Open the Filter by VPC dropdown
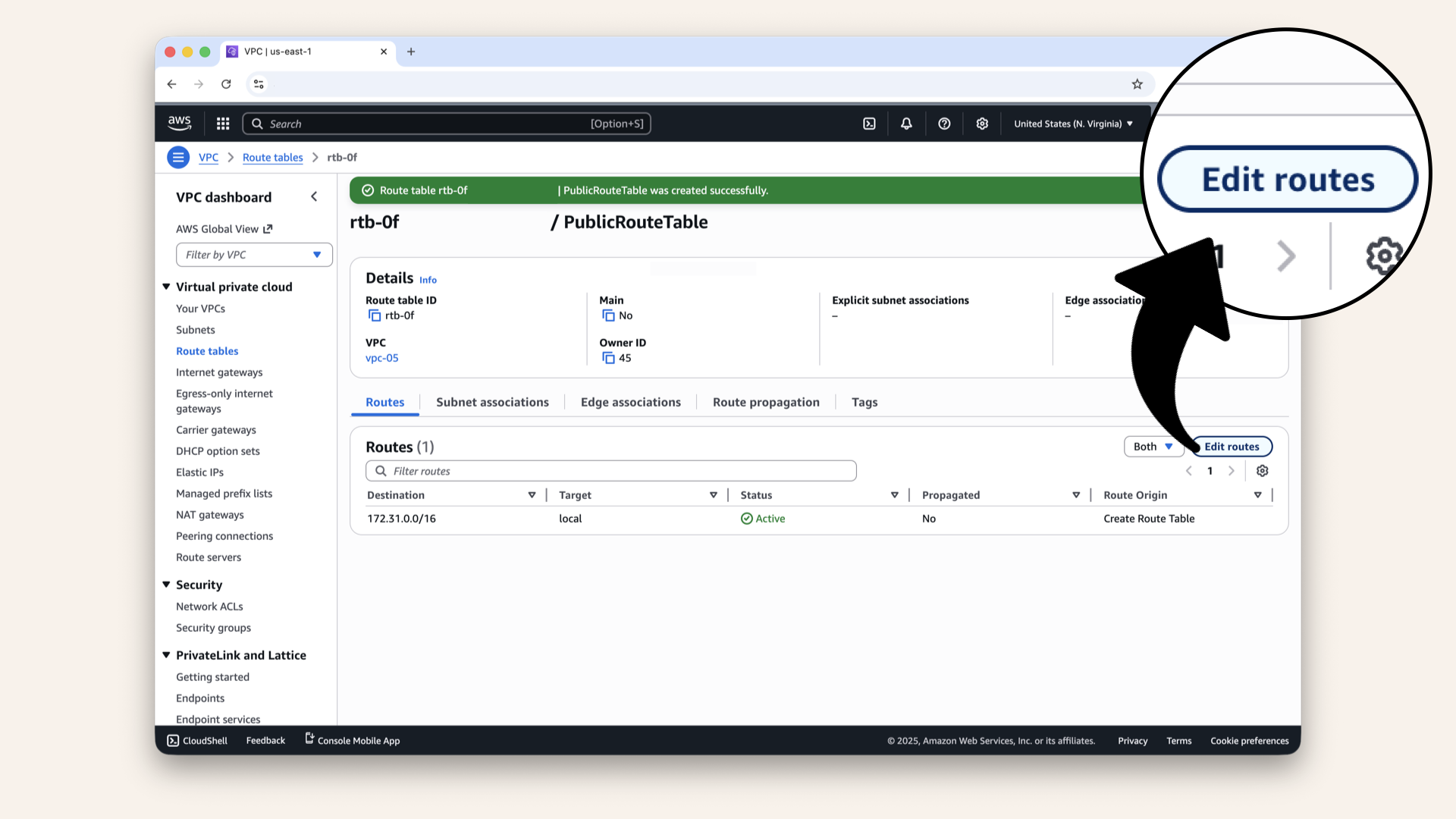The height and width of the screenshot is (819, 1456). point(254,255)
